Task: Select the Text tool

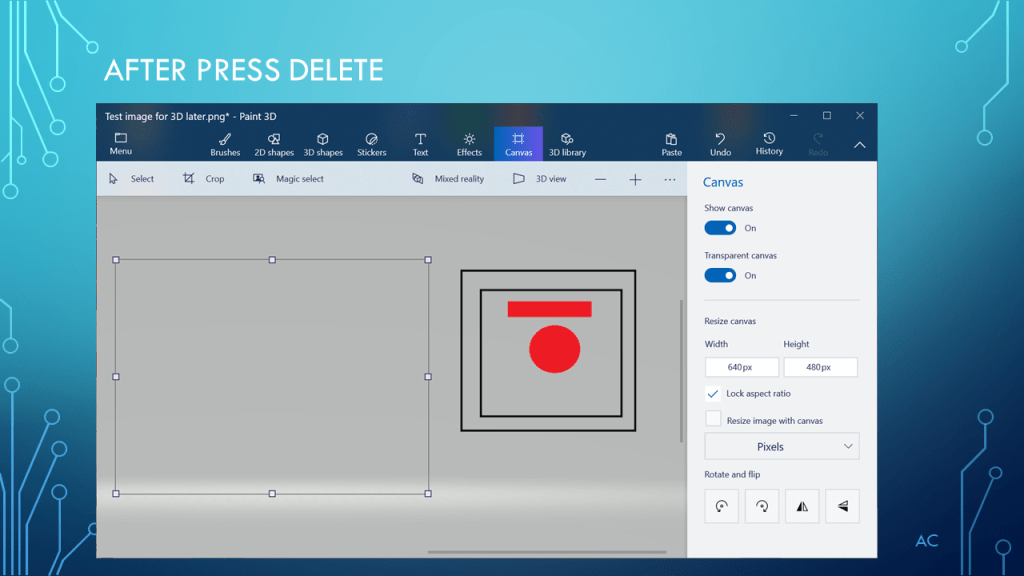Action: tap(420, 144)
